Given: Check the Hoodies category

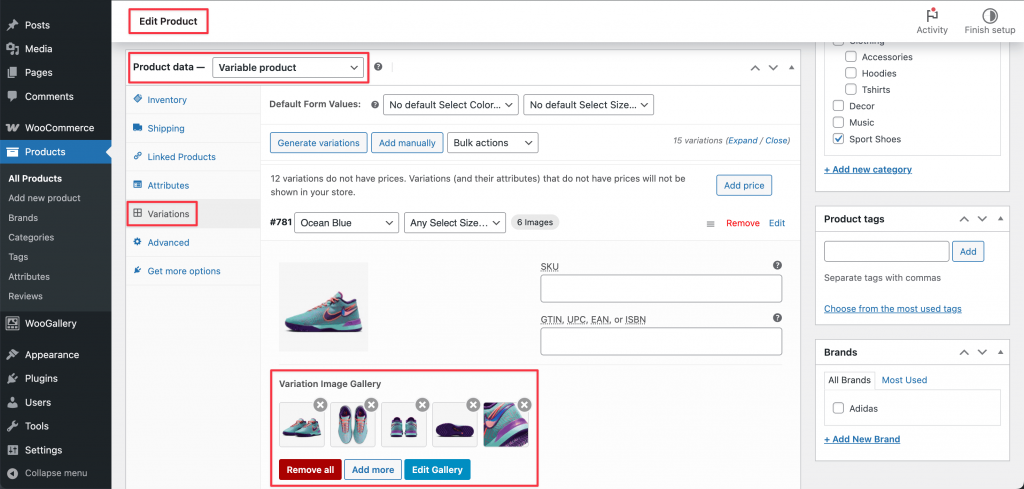Looking at the screenshot, I should [x=851, y=73].
